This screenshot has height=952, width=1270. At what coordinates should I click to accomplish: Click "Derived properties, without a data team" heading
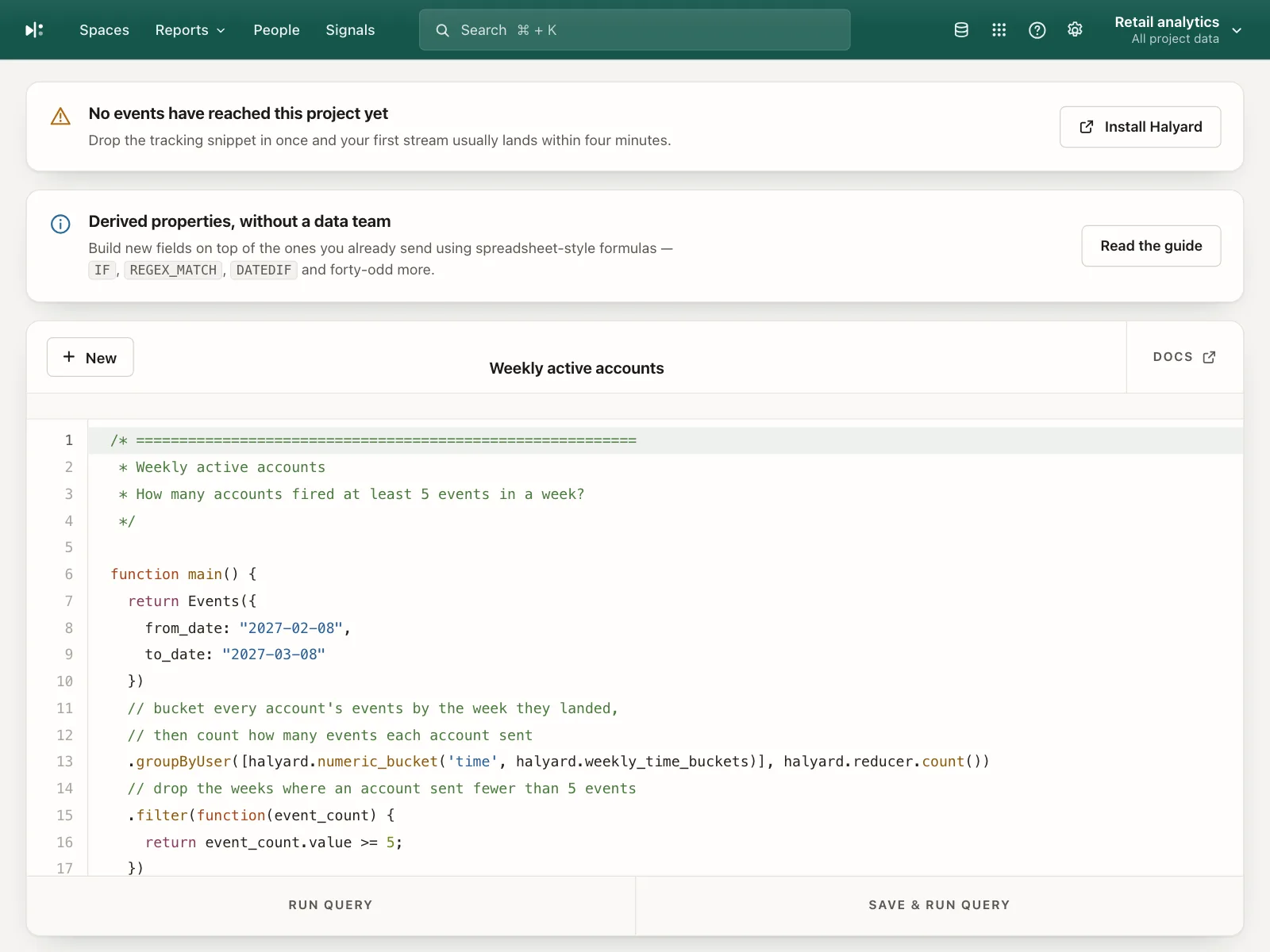(x=240, y=221)
